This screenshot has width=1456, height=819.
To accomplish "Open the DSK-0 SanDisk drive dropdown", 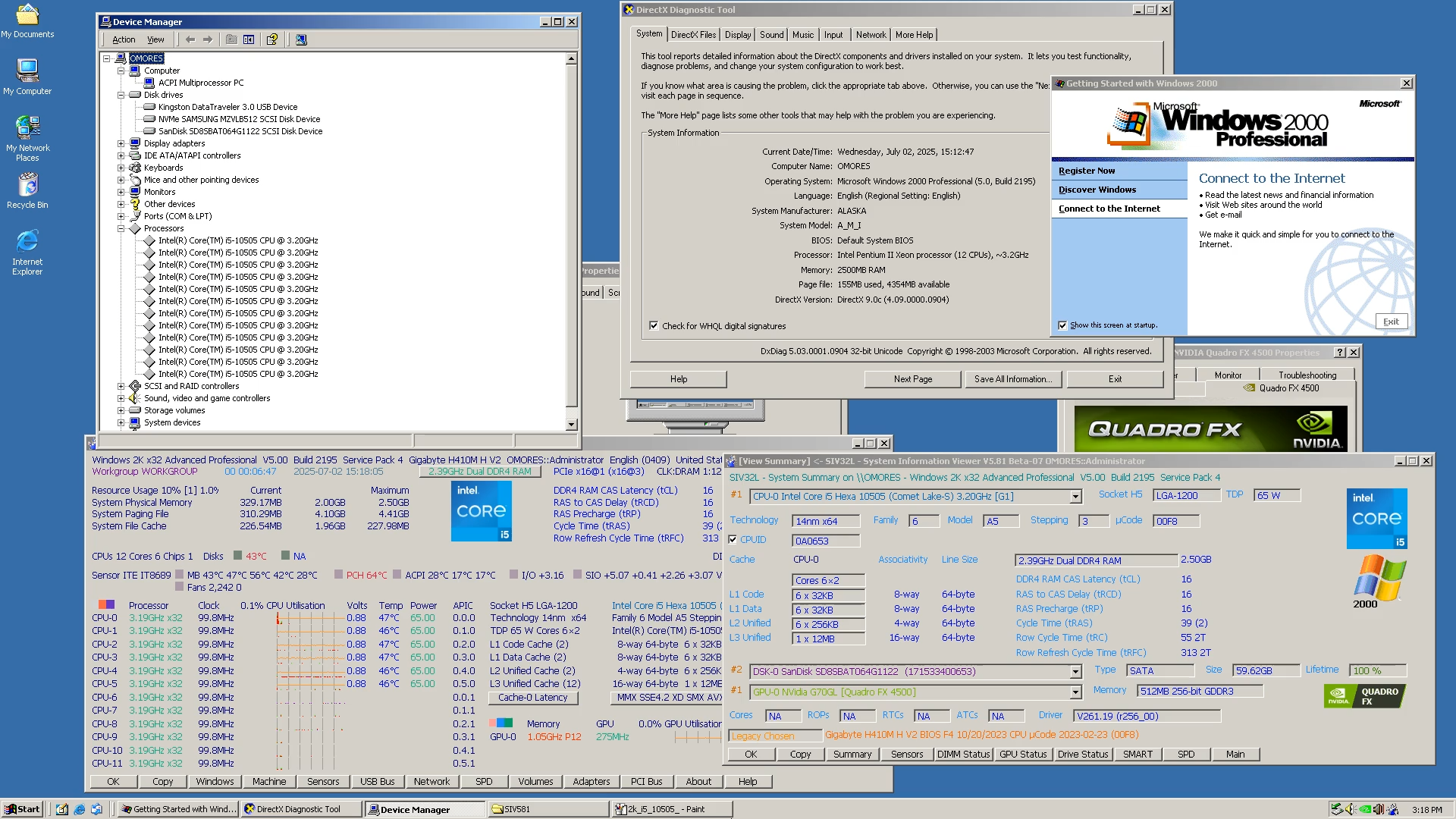I will (x=1075, y=672).
